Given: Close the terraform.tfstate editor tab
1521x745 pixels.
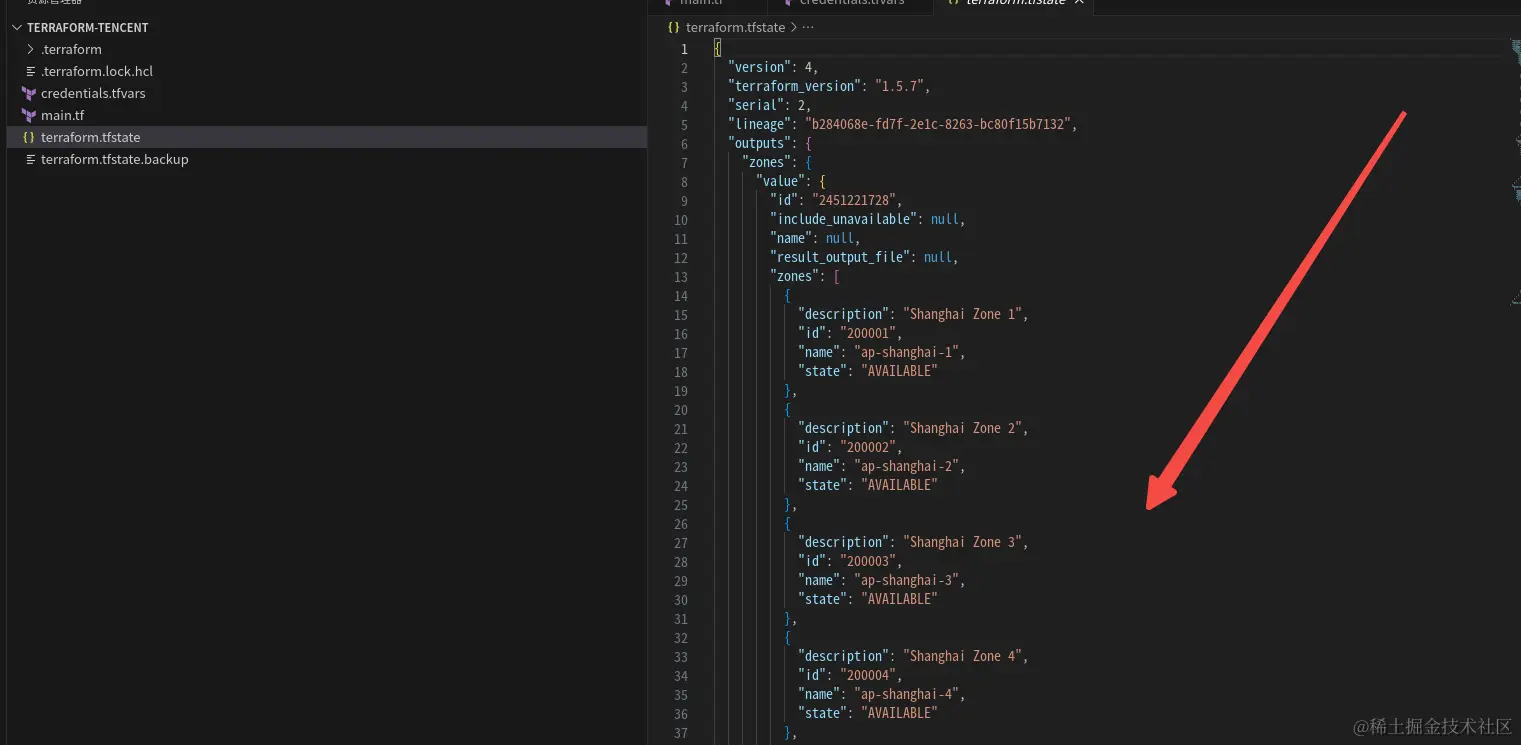Looking at the screenshot, I should (x=1078, y=3).
